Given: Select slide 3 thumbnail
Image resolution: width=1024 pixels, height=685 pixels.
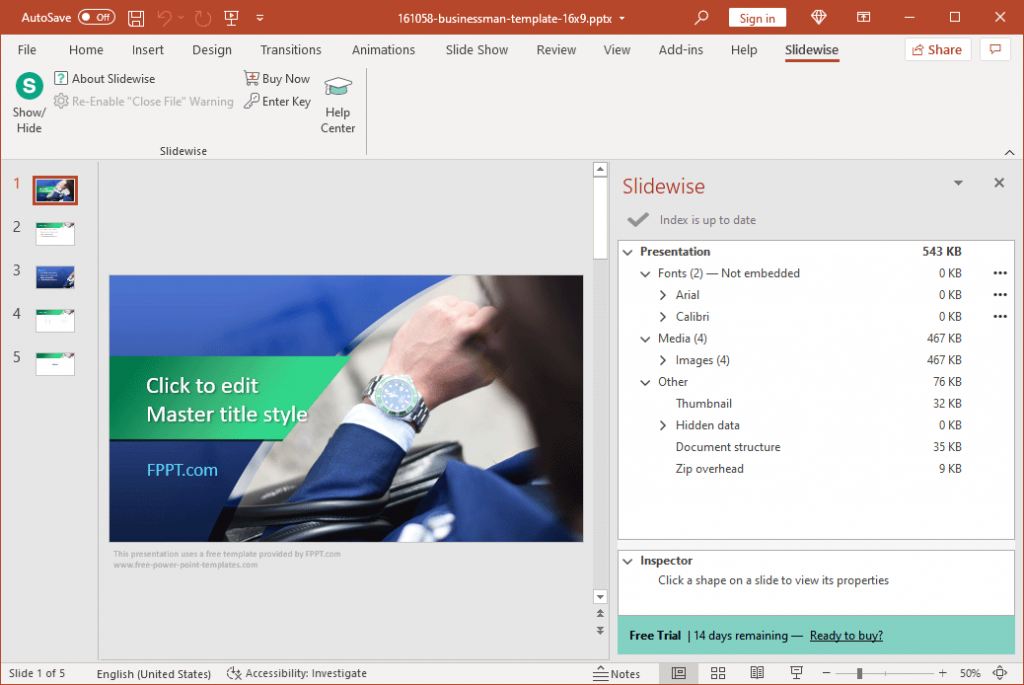Looking at the screenshot, I should pyautogui.click(x=54, y=277).
